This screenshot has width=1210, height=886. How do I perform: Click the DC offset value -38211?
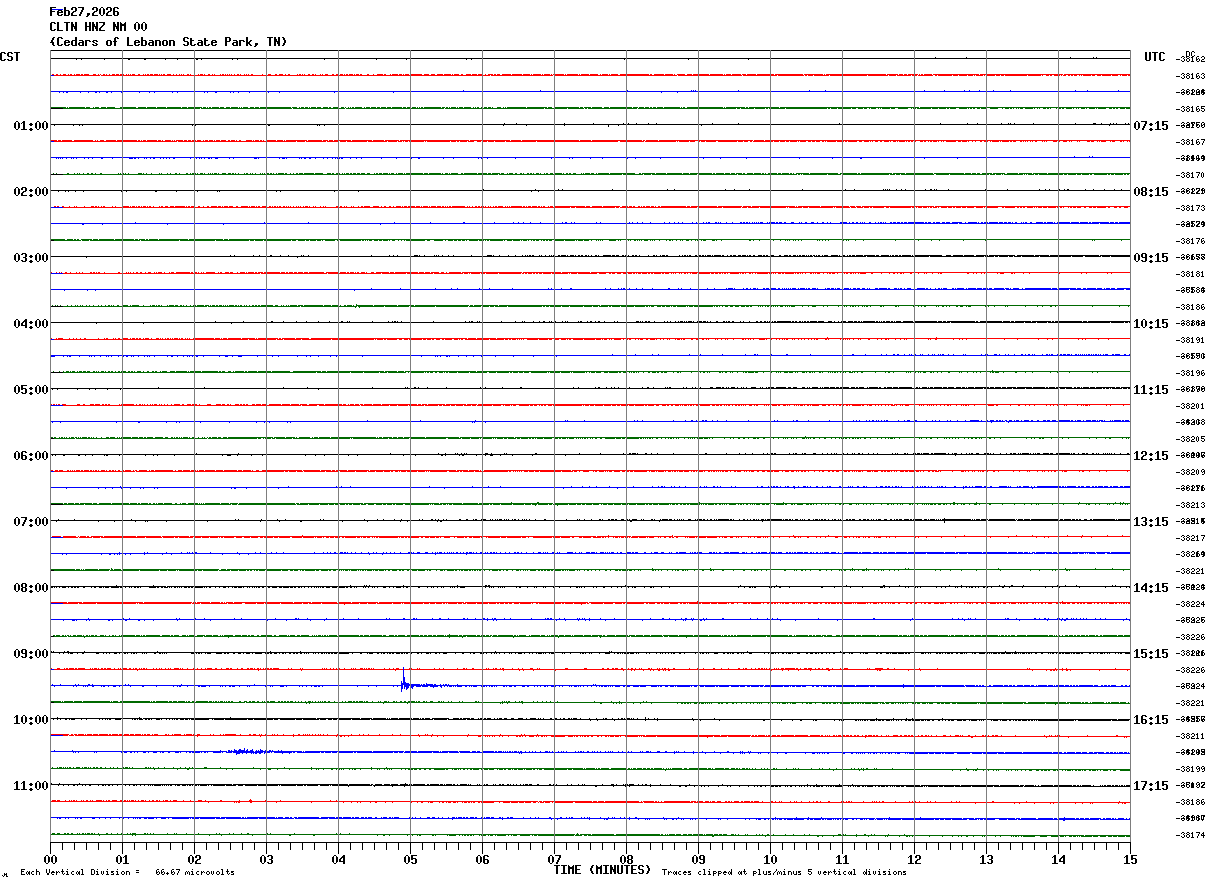click(x=1191, y=736)
